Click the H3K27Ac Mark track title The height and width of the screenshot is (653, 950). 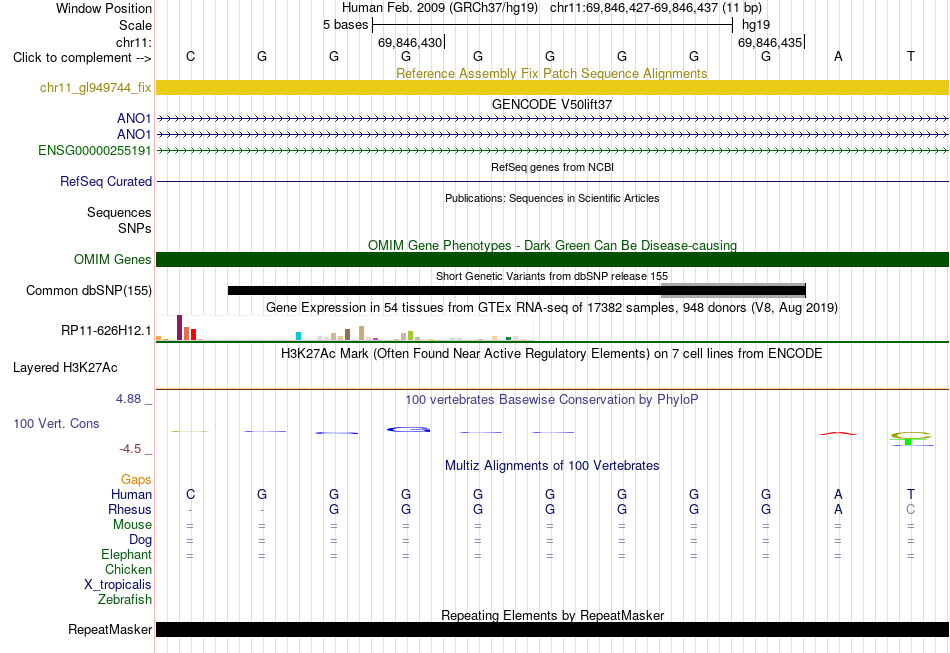pos(551,354)
